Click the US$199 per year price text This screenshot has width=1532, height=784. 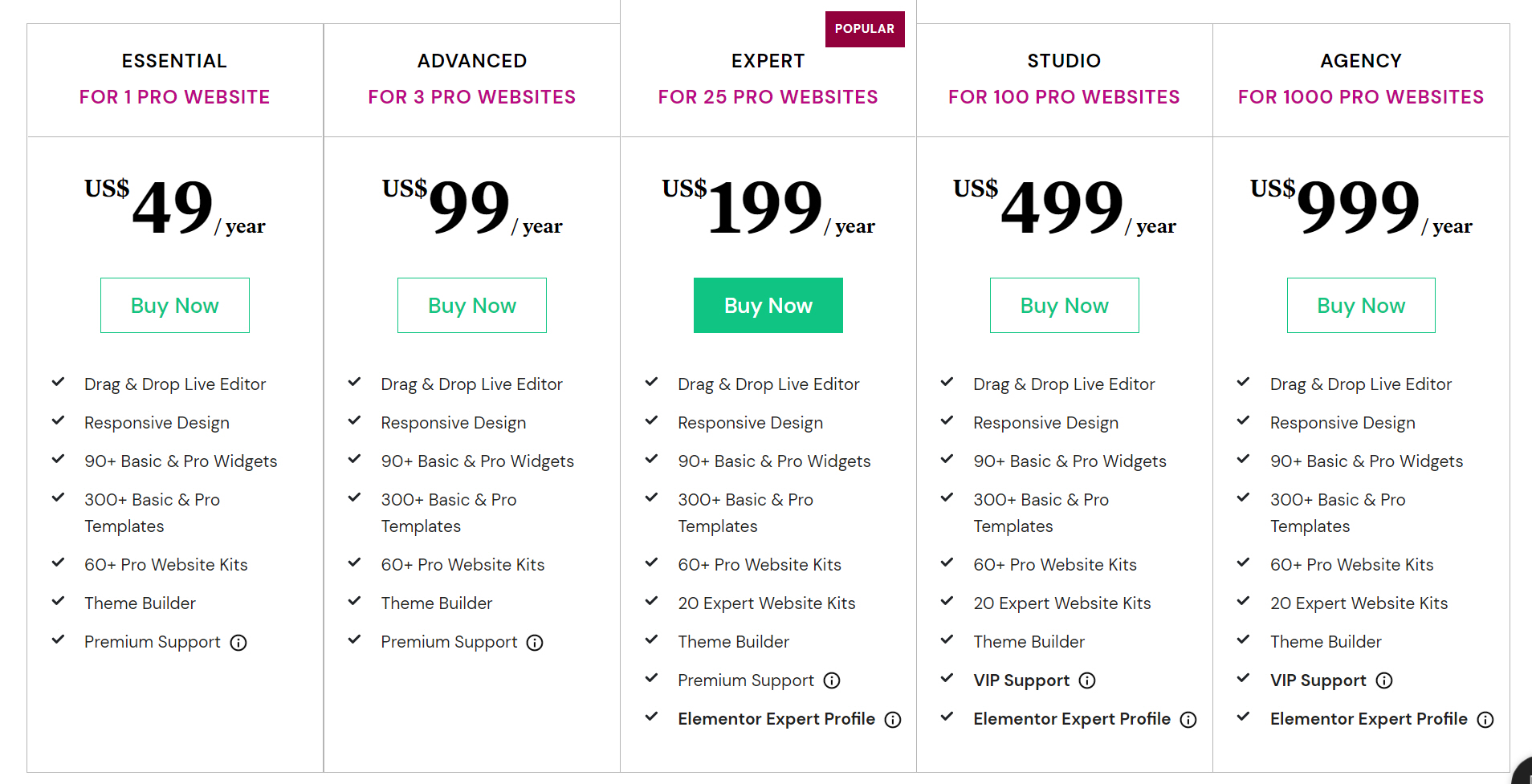point(765,207)
